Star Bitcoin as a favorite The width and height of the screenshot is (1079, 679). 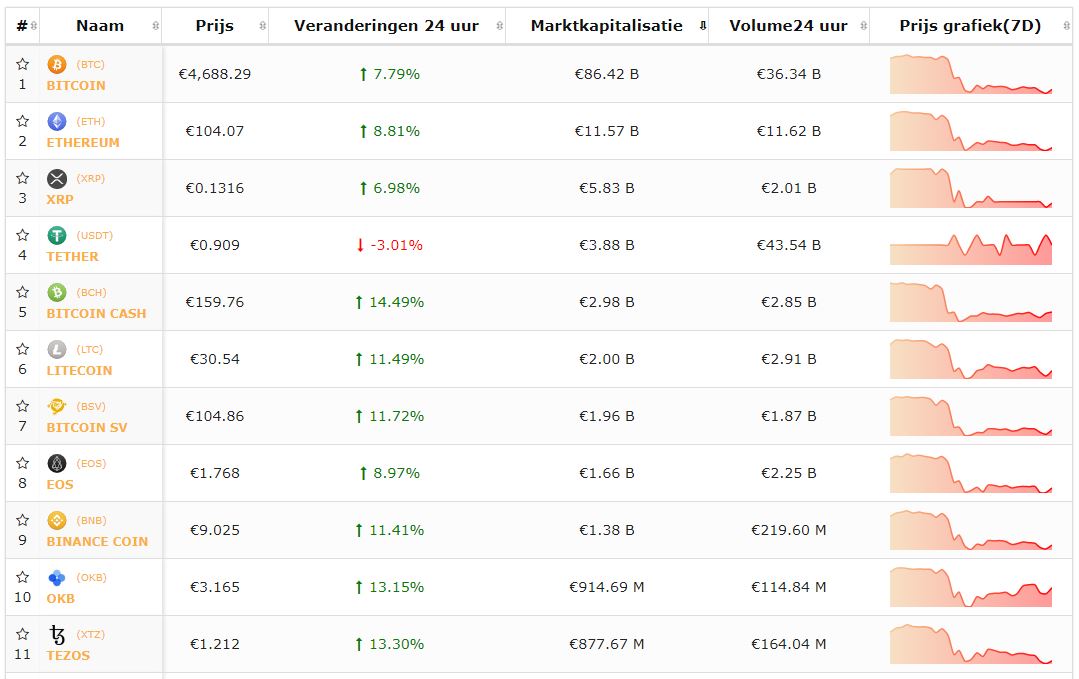point(22,65)
